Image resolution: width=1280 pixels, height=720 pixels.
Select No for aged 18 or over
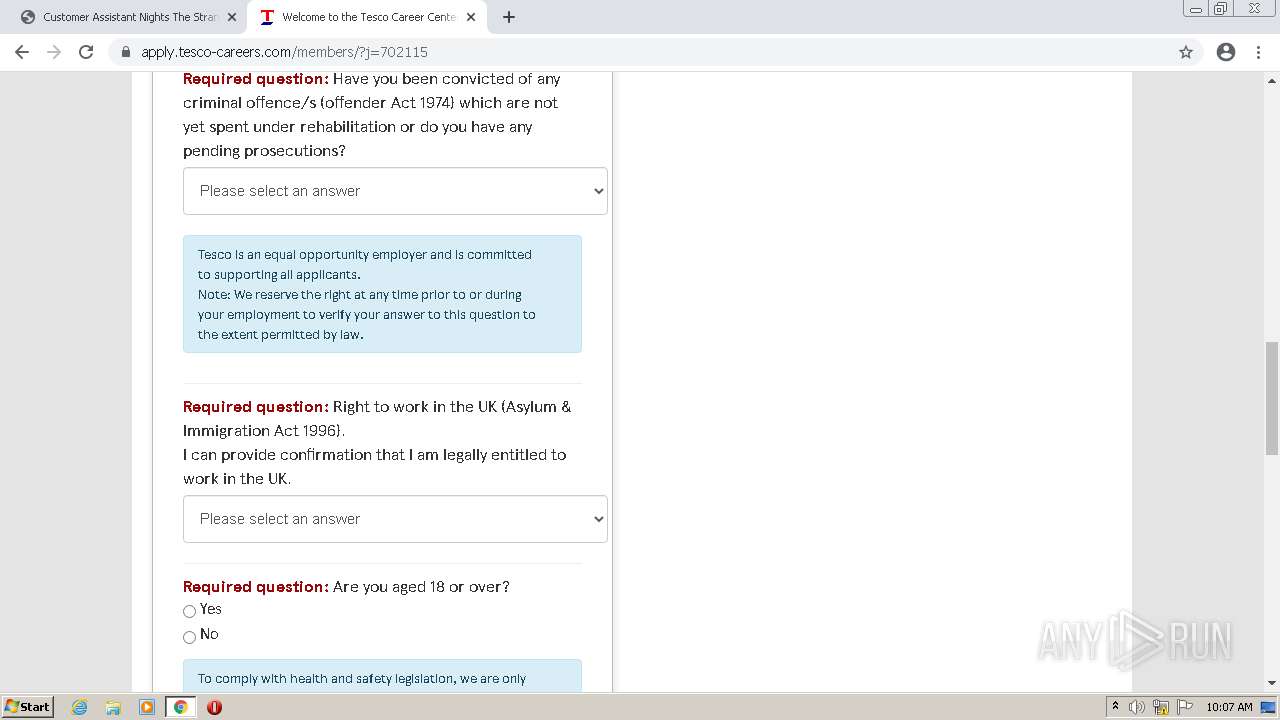click(189, 637)
